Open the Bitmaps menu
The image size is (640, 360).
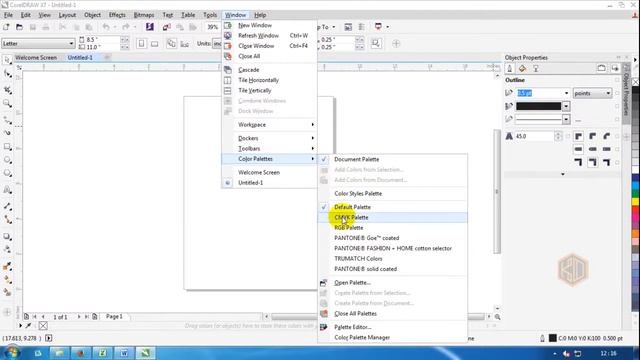click(x=144, y=15)
